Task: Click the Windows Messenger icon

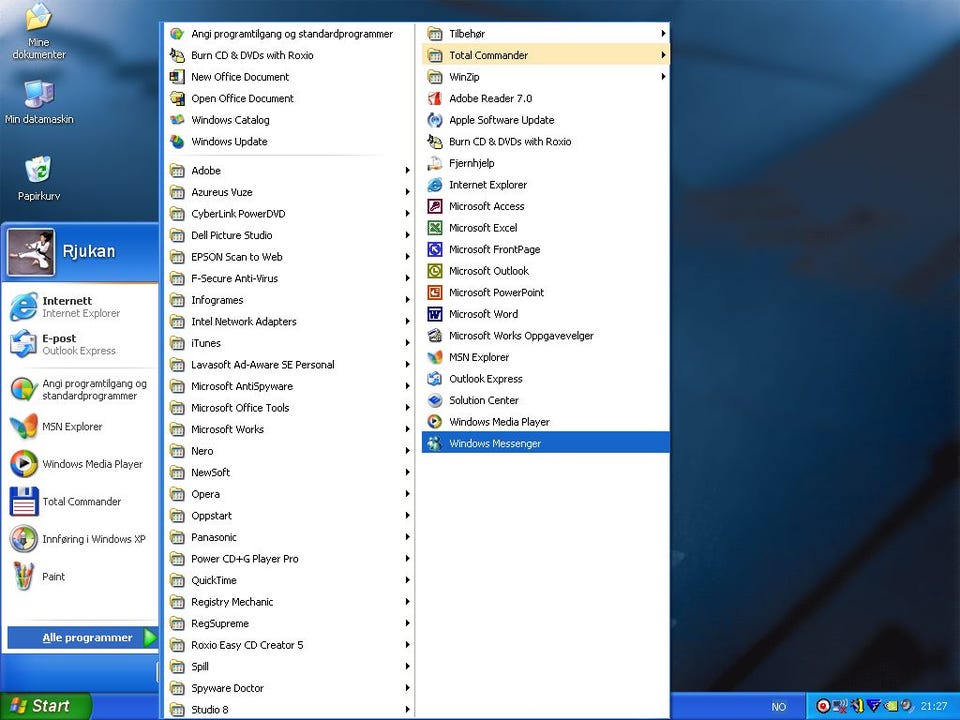Action: [x=435, y=443]
